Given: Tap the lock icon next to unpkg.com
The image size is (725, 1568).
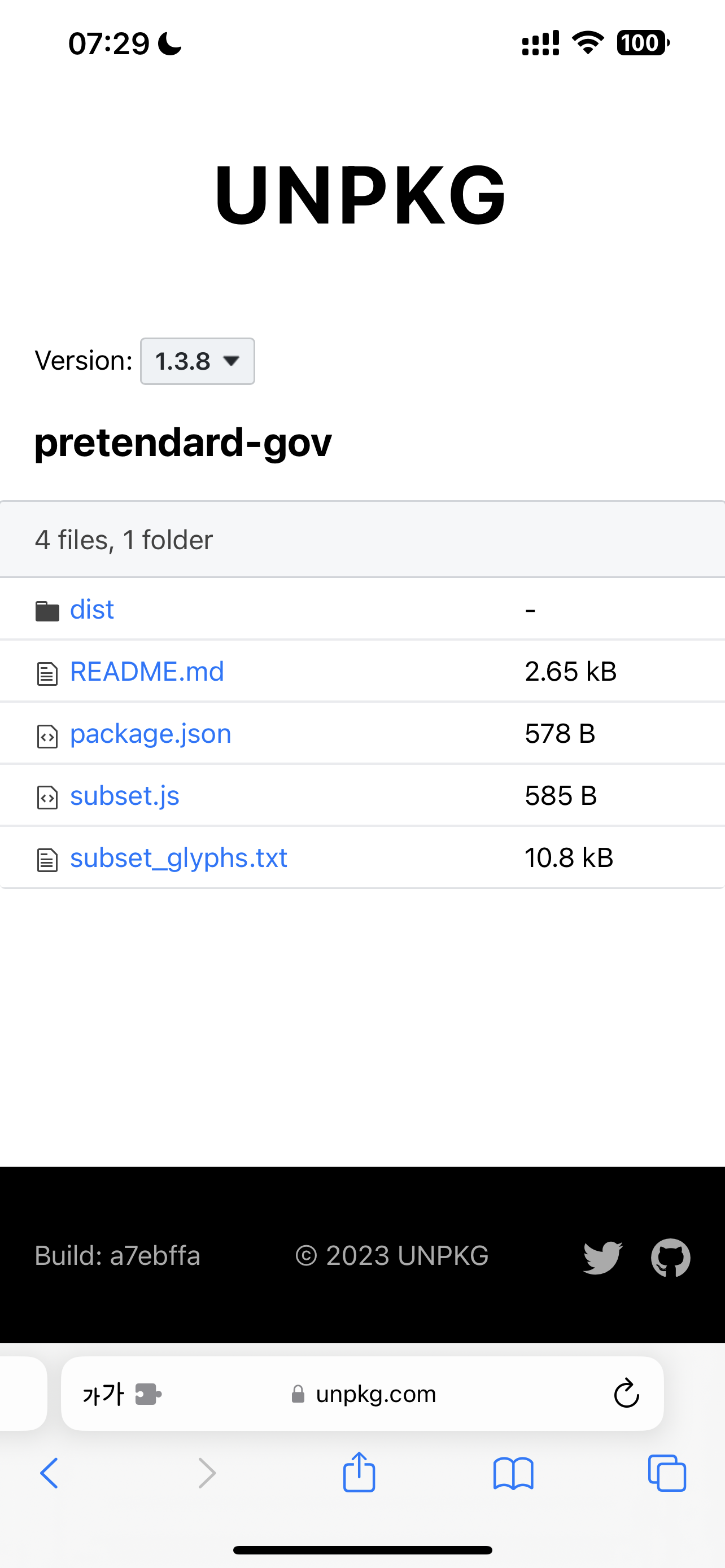Looking at the screenshot, I should 298,1394.
